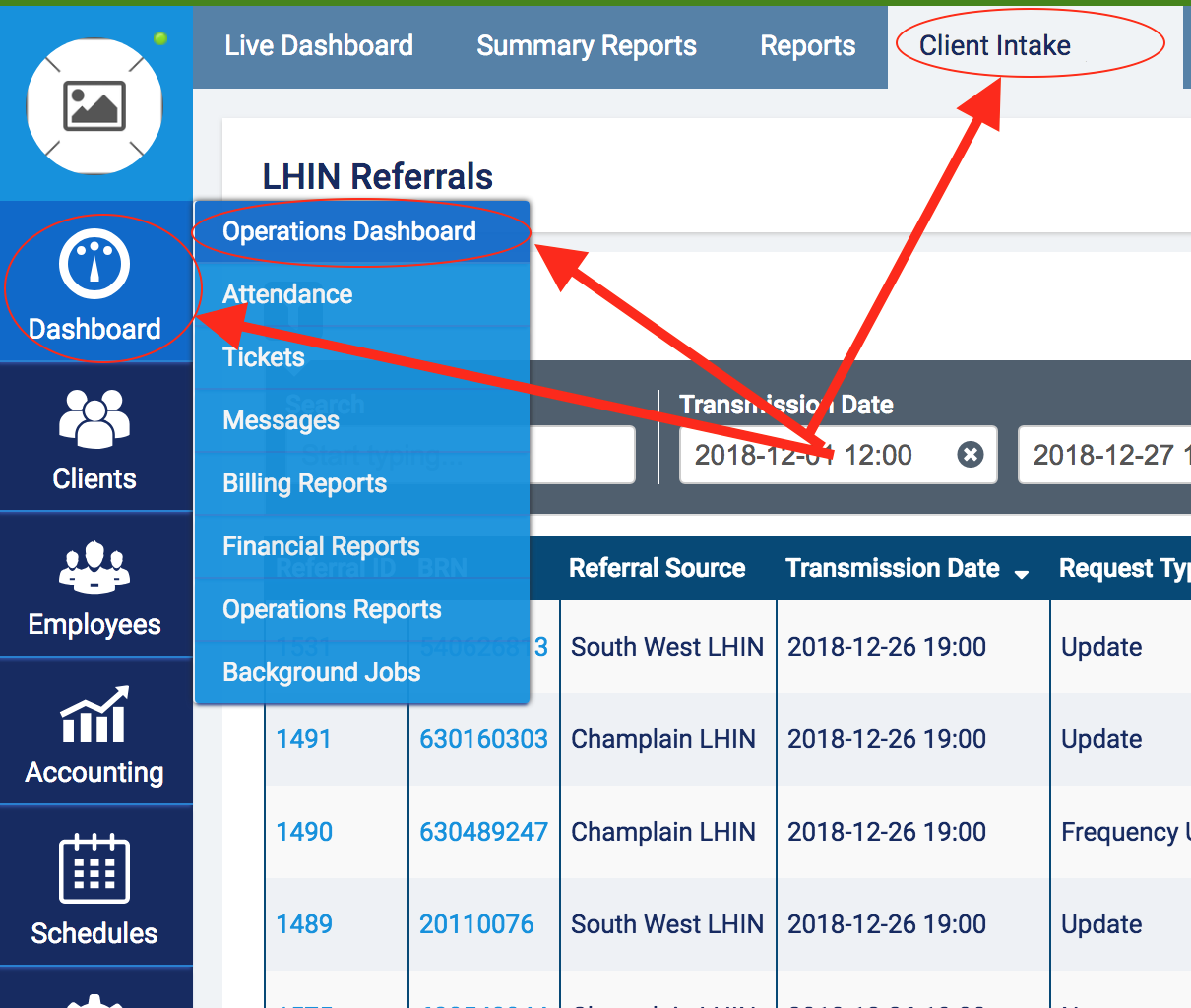Open Operations Reports menu item
The height and width of the screenshot is (1008, 1191).
pos(362,609)
